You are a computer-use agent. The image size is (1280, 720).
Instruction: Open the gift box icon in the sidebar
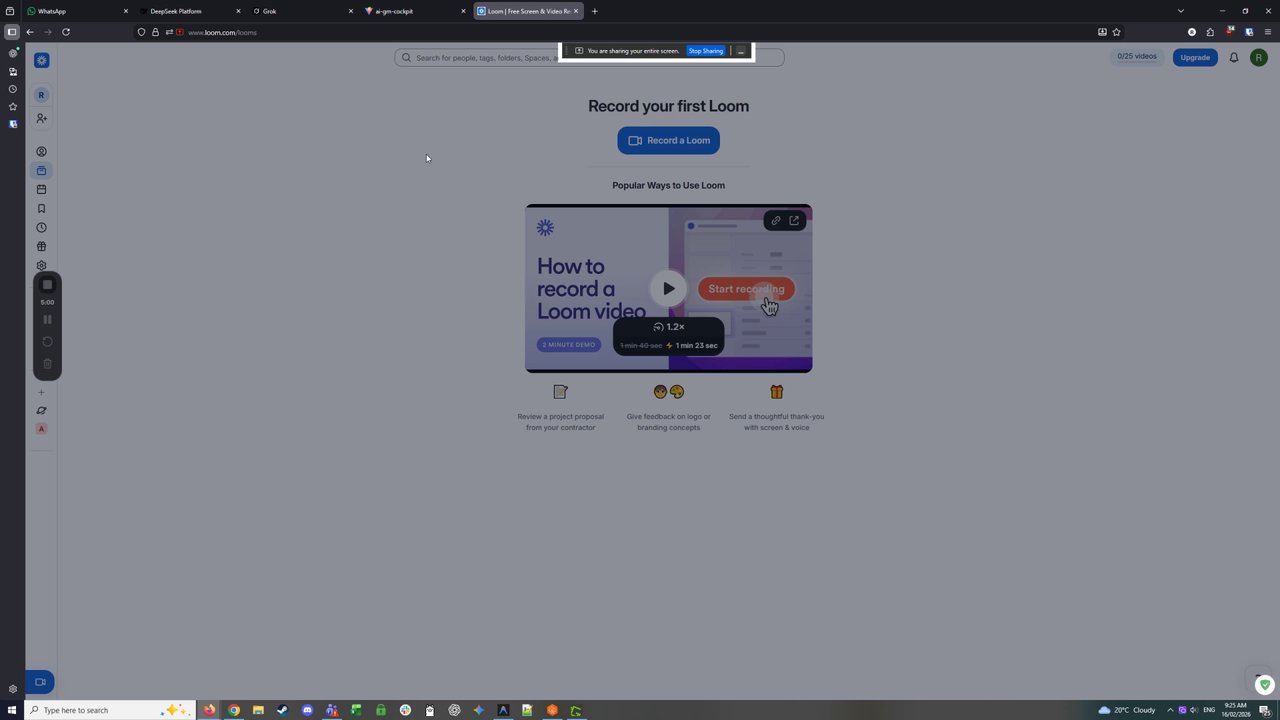41,247
